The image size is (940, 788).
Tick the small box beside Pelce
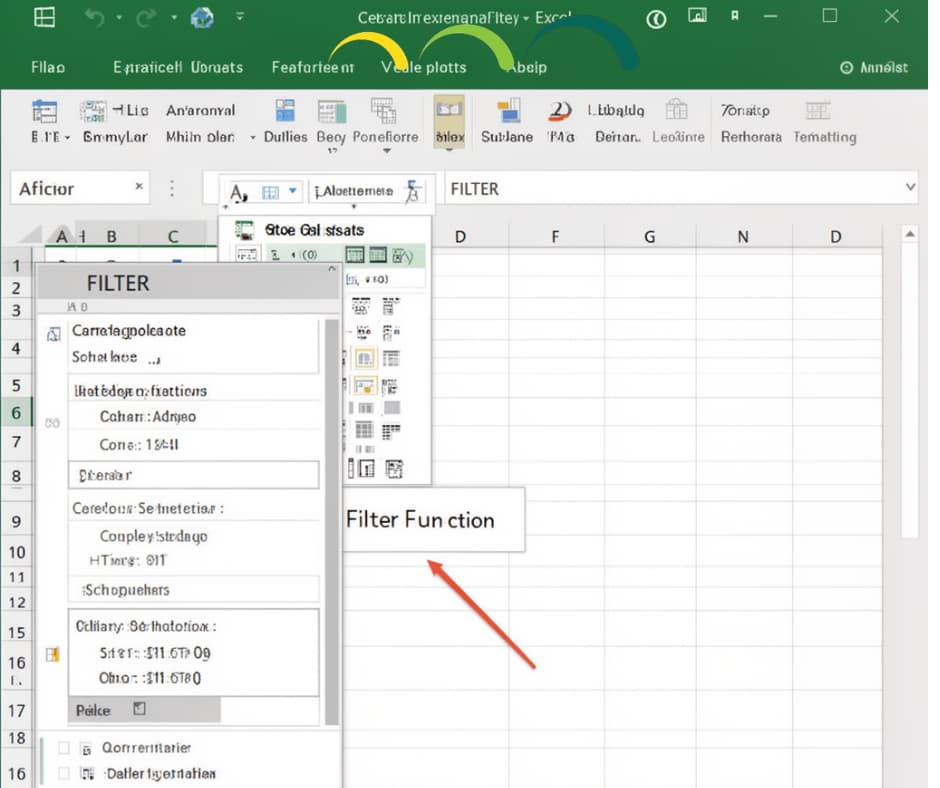[139, 709]
